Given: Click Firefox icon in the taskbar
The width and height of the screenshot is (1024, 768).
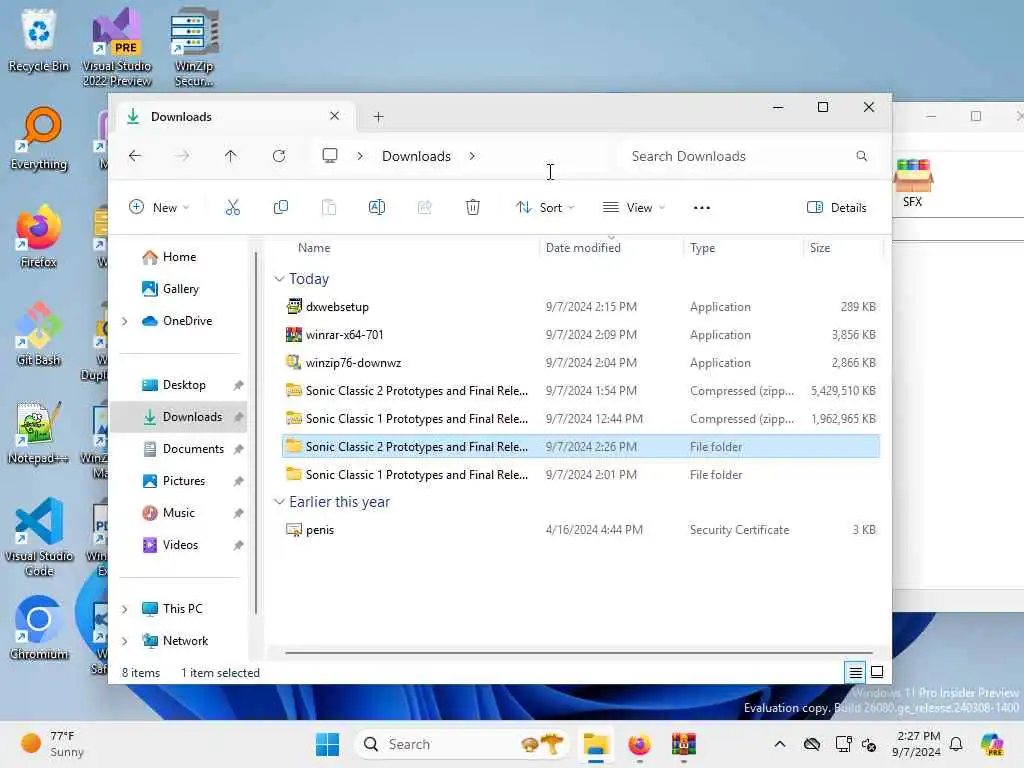Looking at the screenshot, I should pyautogui.click(x=639, y=744).
